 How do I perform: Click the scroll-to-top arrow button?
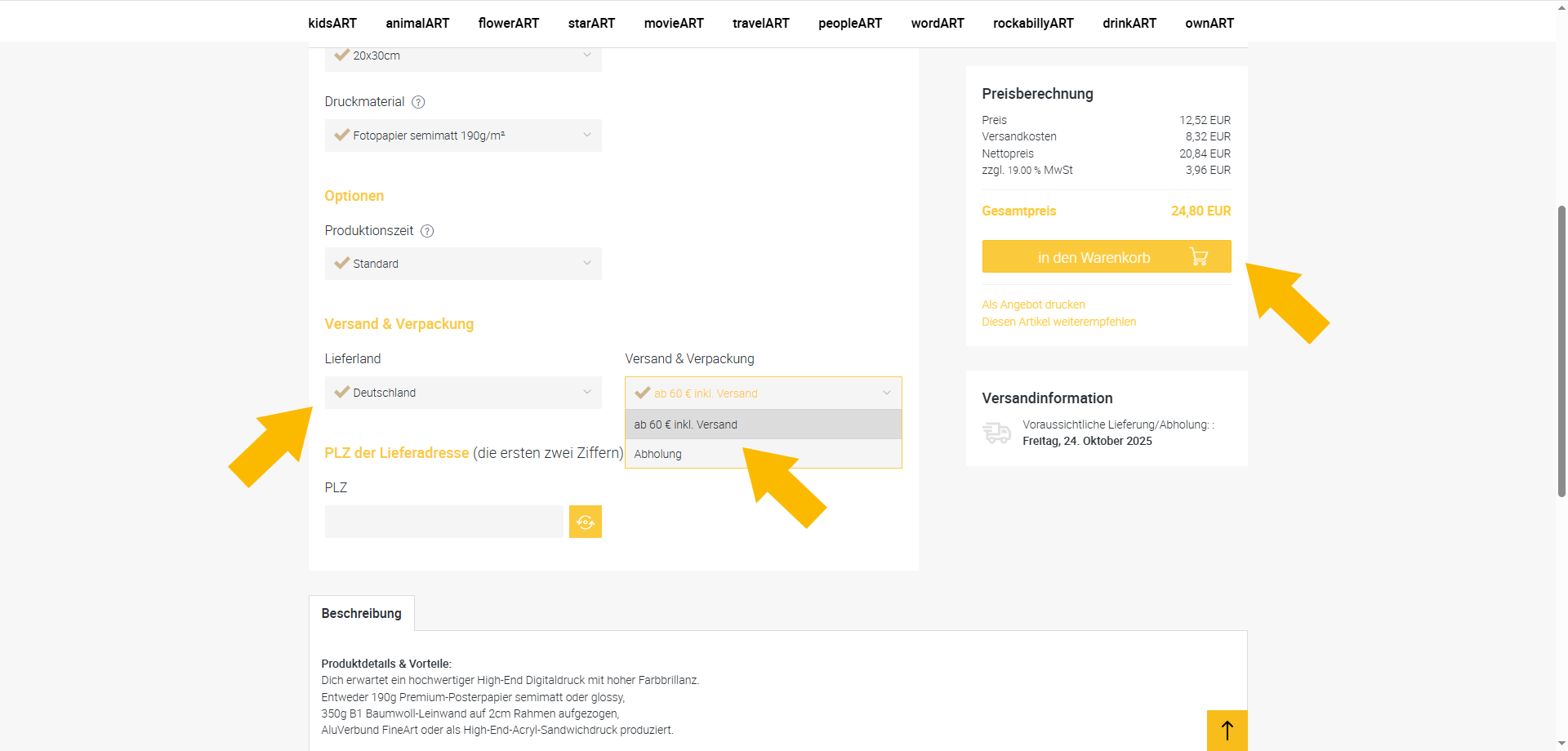point(1227,730)
